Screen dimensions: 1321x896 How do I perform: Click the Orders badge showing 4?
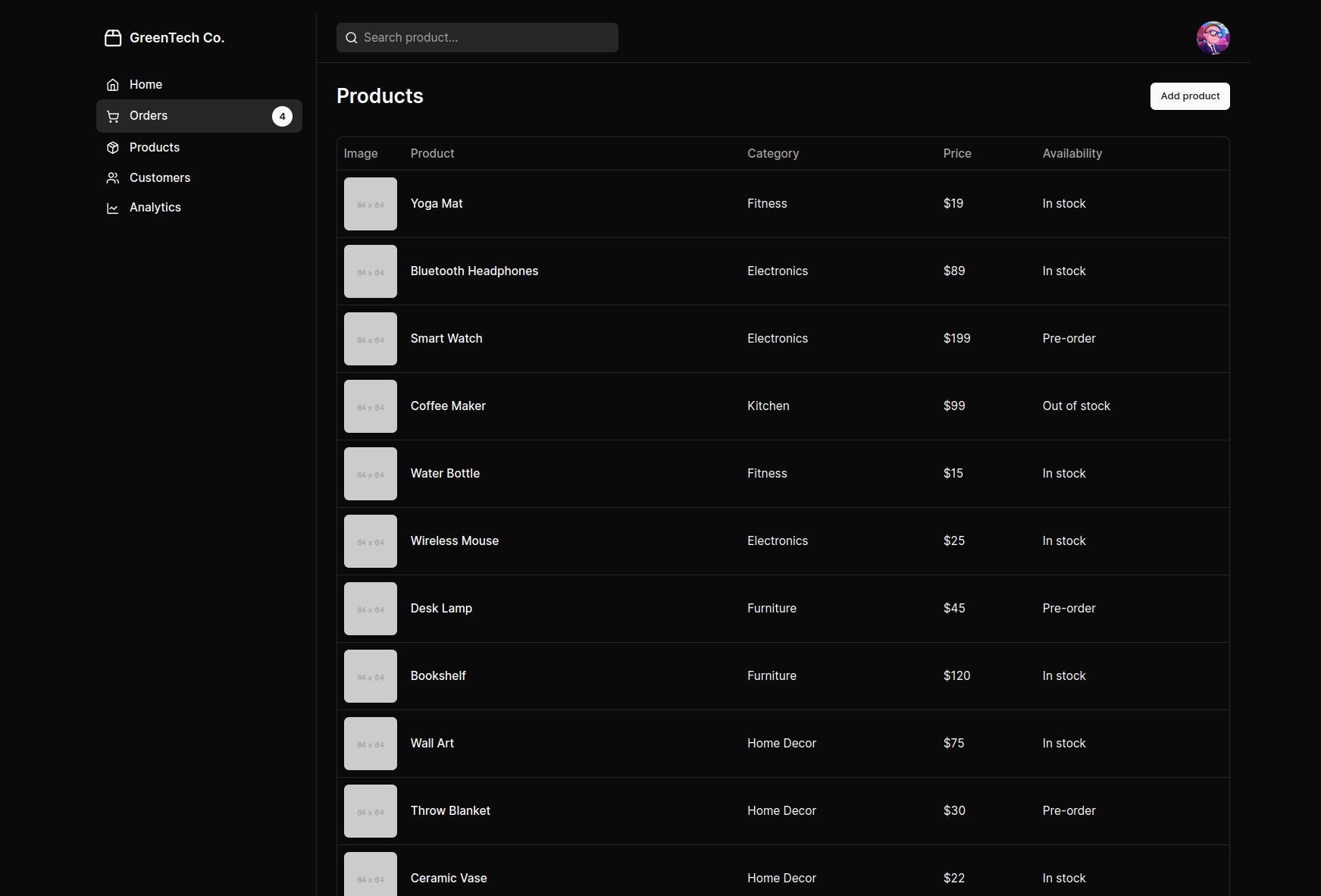pos(282,116)
